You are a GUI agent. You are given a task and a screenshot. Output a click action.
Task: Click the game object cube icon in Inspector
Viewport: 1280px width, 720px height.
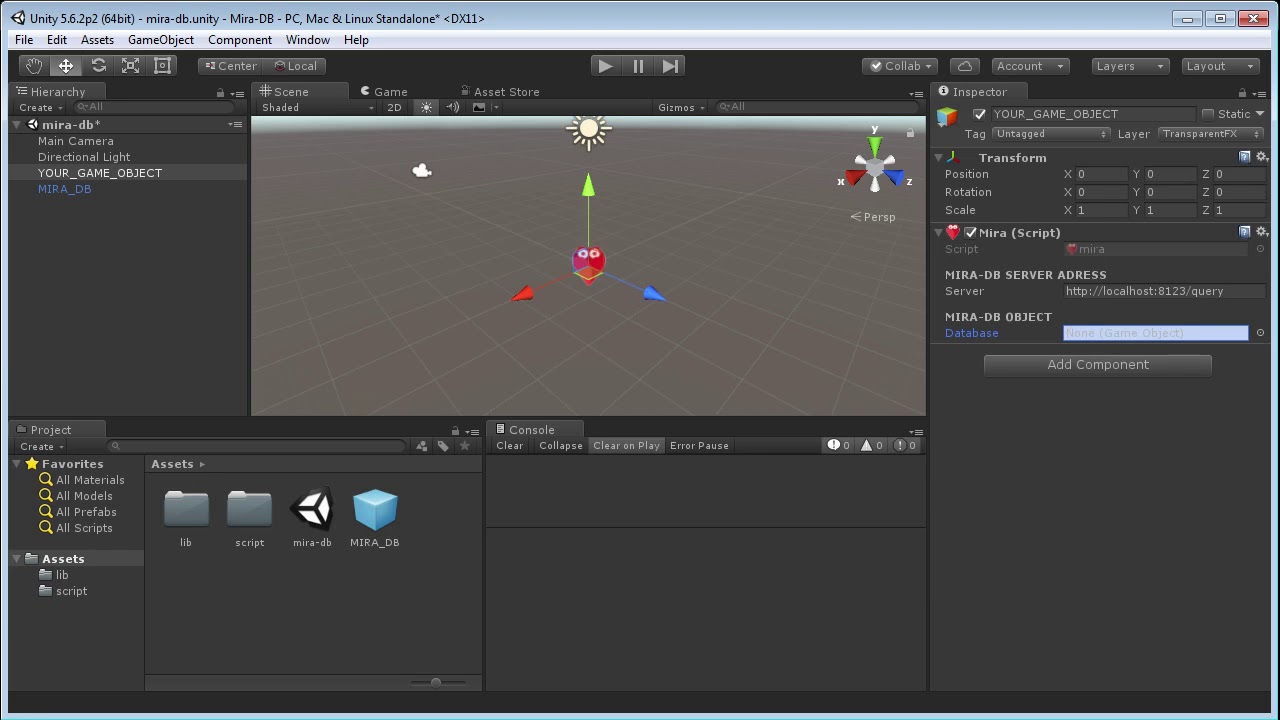(946, 117)
